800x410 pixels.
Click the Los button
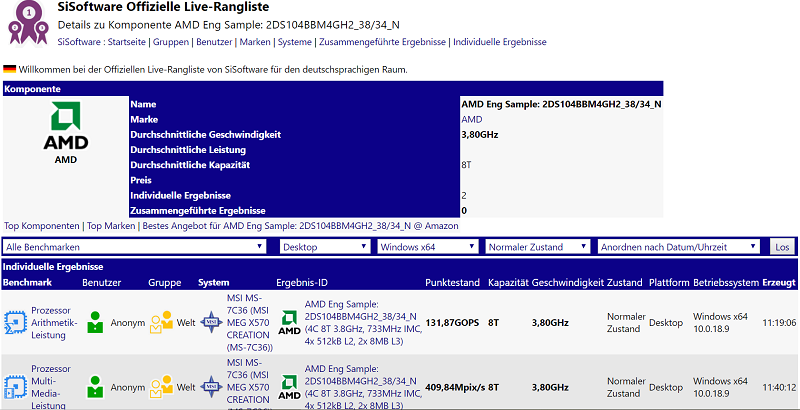point(782,247)
